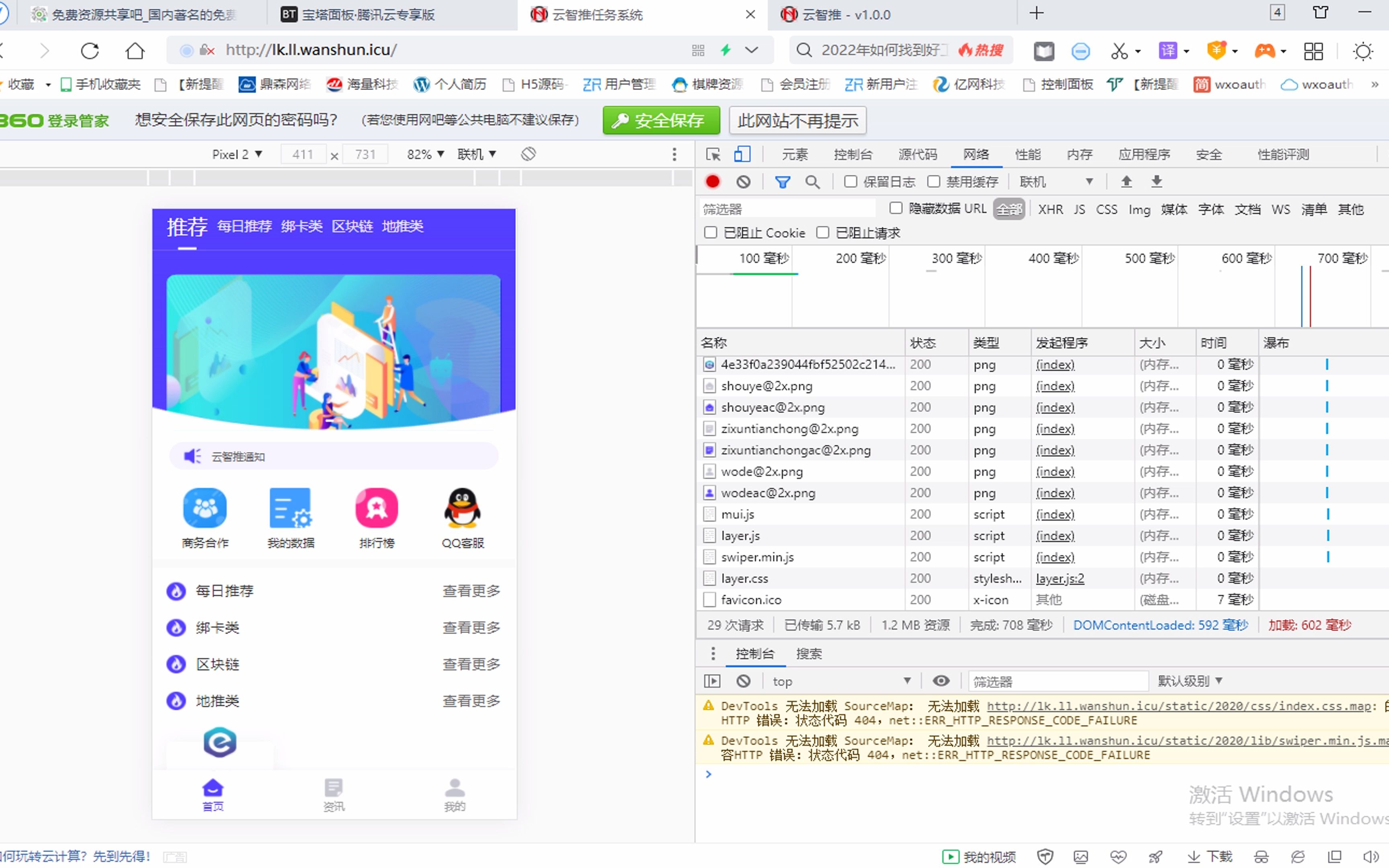Viewport: 1389px width, 868px height.
Task: Open 查看更多 for 区块链
Action: pos(471,664)
